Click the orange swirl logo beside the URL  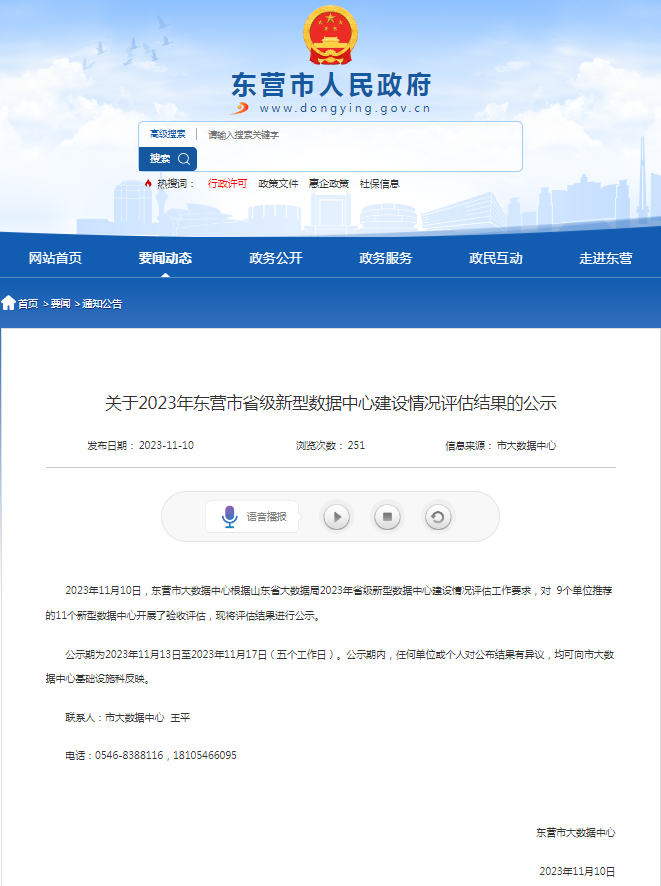click(240, 108)
